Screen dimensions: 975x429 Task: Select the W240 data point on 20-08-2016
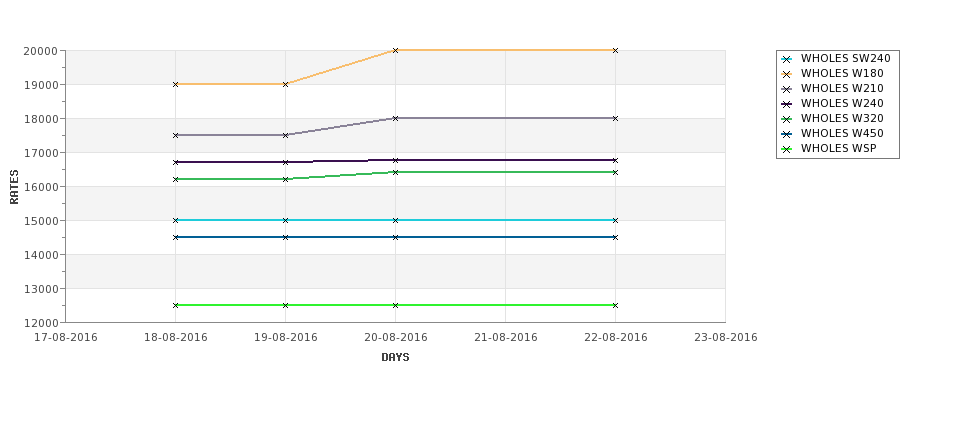(395, 160)
